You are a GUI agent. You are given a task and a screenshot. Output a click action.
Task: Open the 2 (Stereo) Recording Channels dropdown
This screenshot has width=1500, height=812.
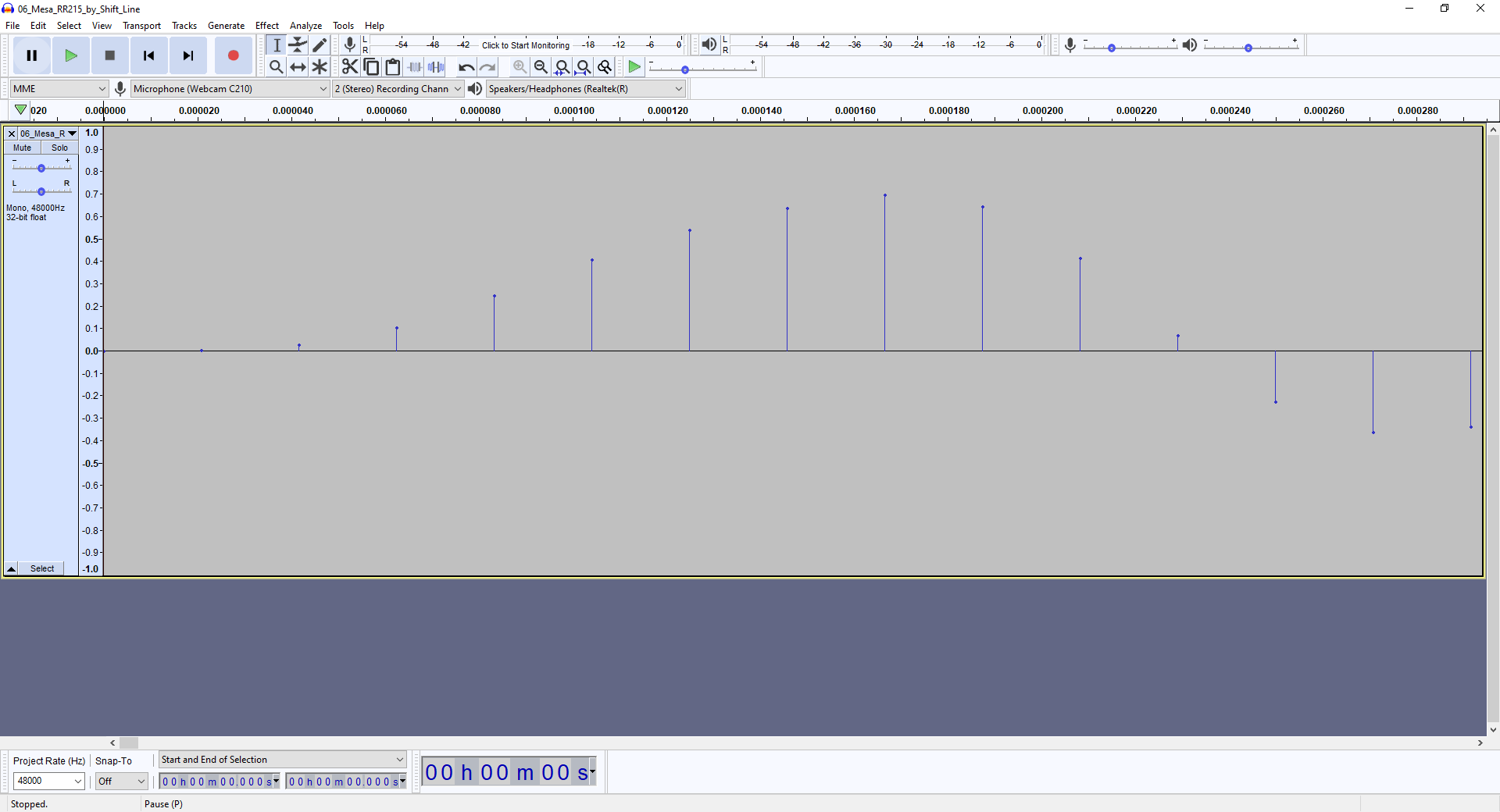coord(398,88)
